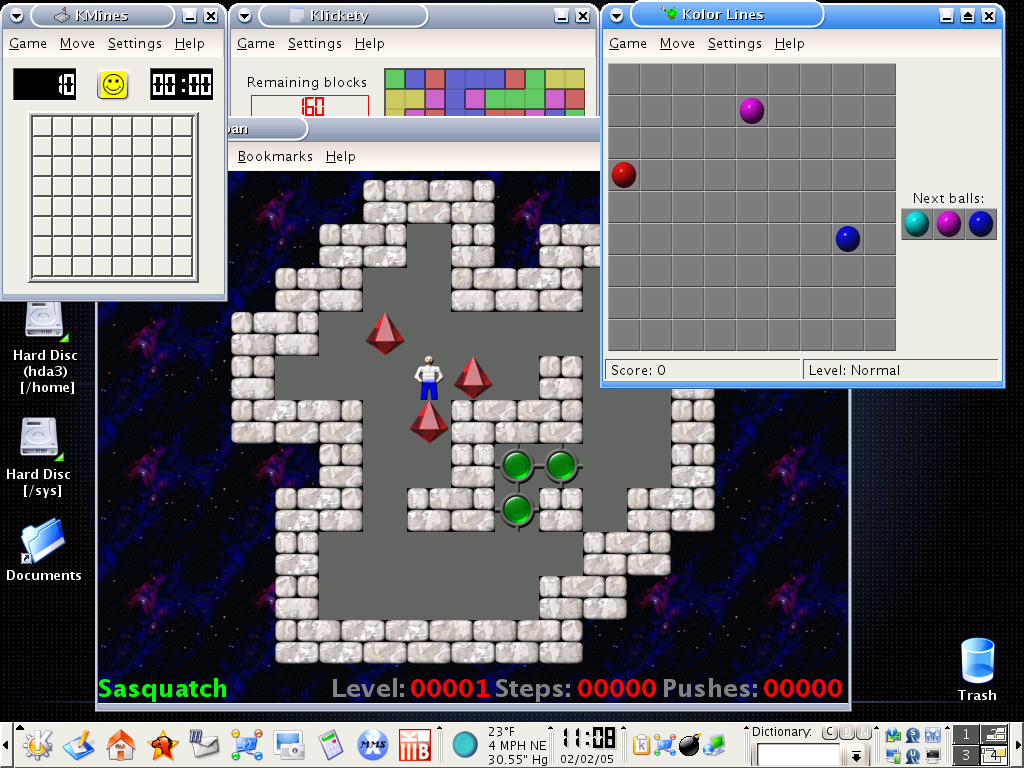Open the Kolor Lines window menu arrow in title bar
The image size is (1024, 768).
tap(616, 15)
